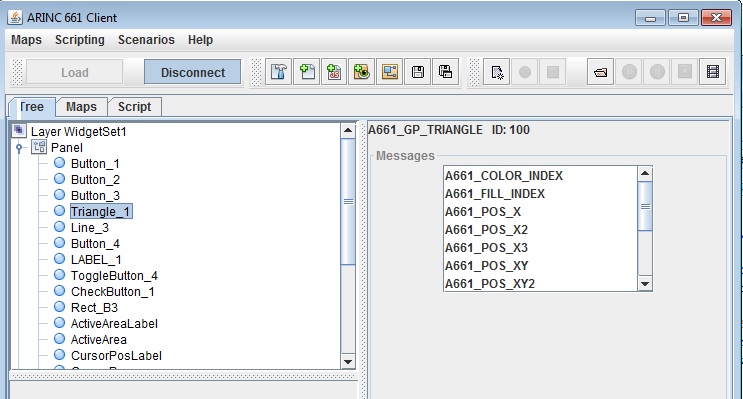The width and height of the screenshot is (743, 399).
Task: Click the blue circle icon beside LABEL_1
Action: 59,259
